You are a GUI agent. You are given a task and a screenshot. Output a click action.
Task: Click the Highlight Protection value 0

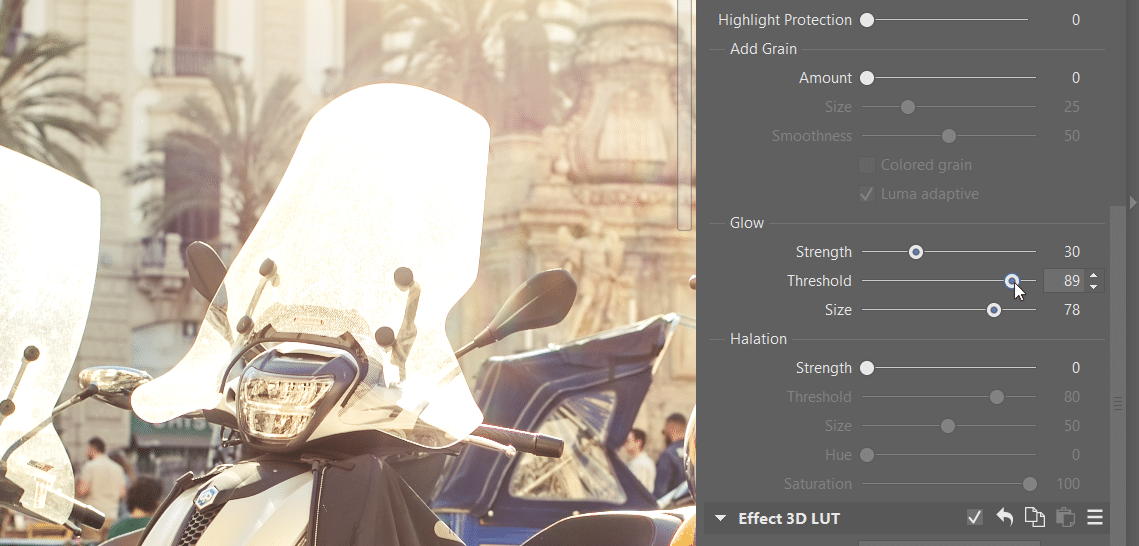coord(1076,20)
